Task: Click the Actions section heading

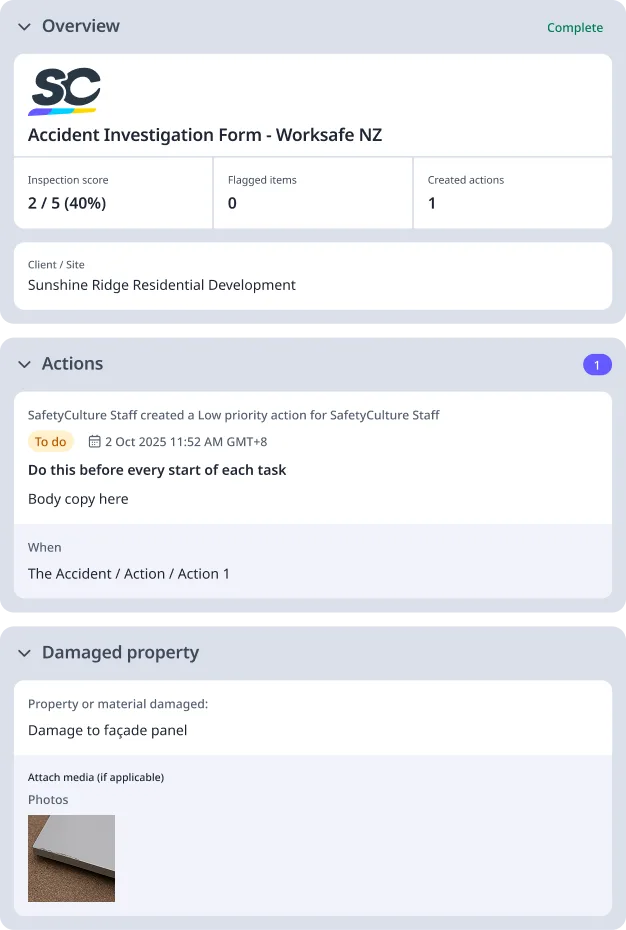Action: (72, 365)
